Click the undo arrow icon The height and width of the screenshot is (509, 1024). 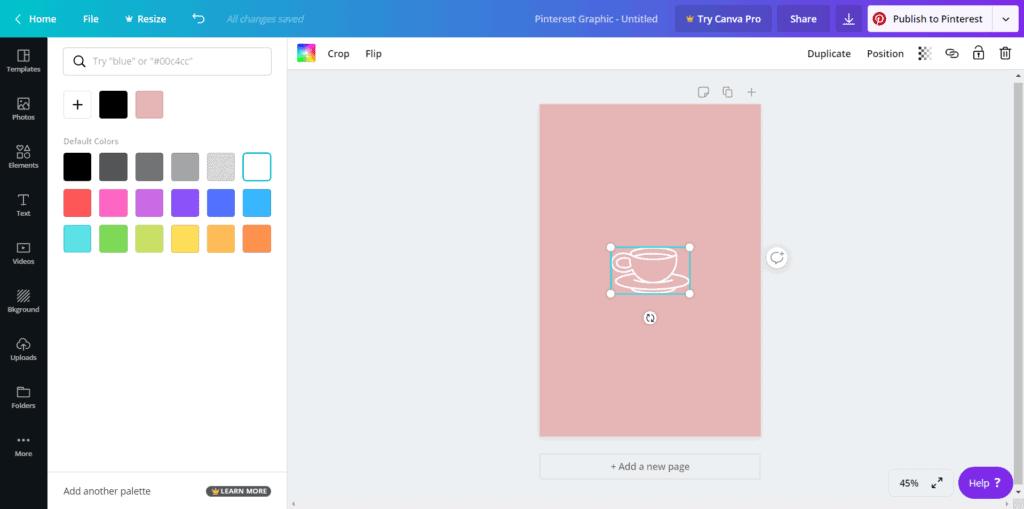[x=199, y=18]
